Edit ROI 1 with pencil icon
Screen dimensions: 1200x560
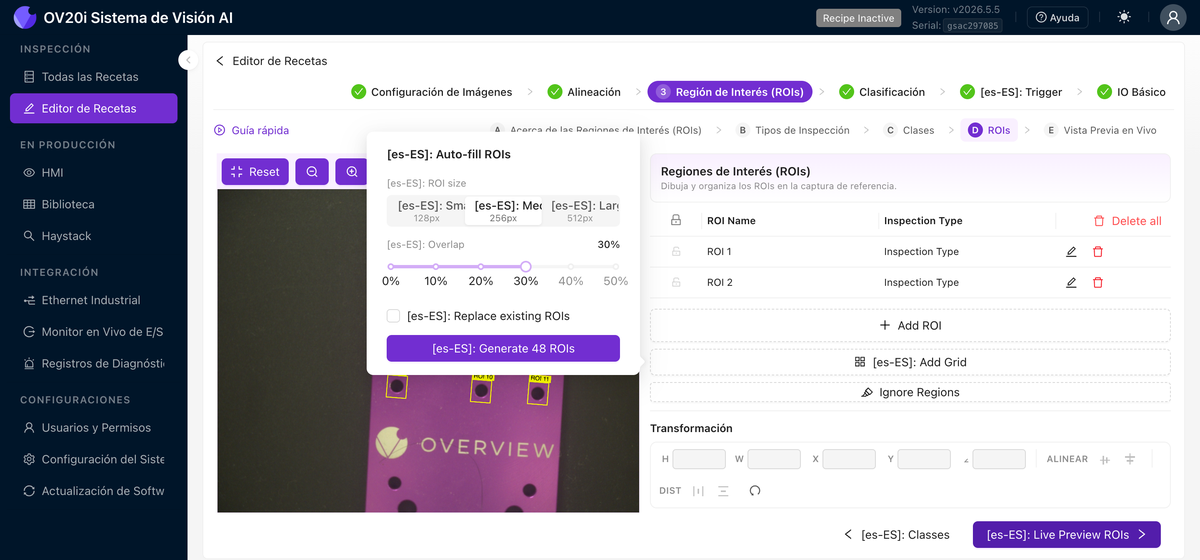pyautogui.click(x=1071, y=251)
